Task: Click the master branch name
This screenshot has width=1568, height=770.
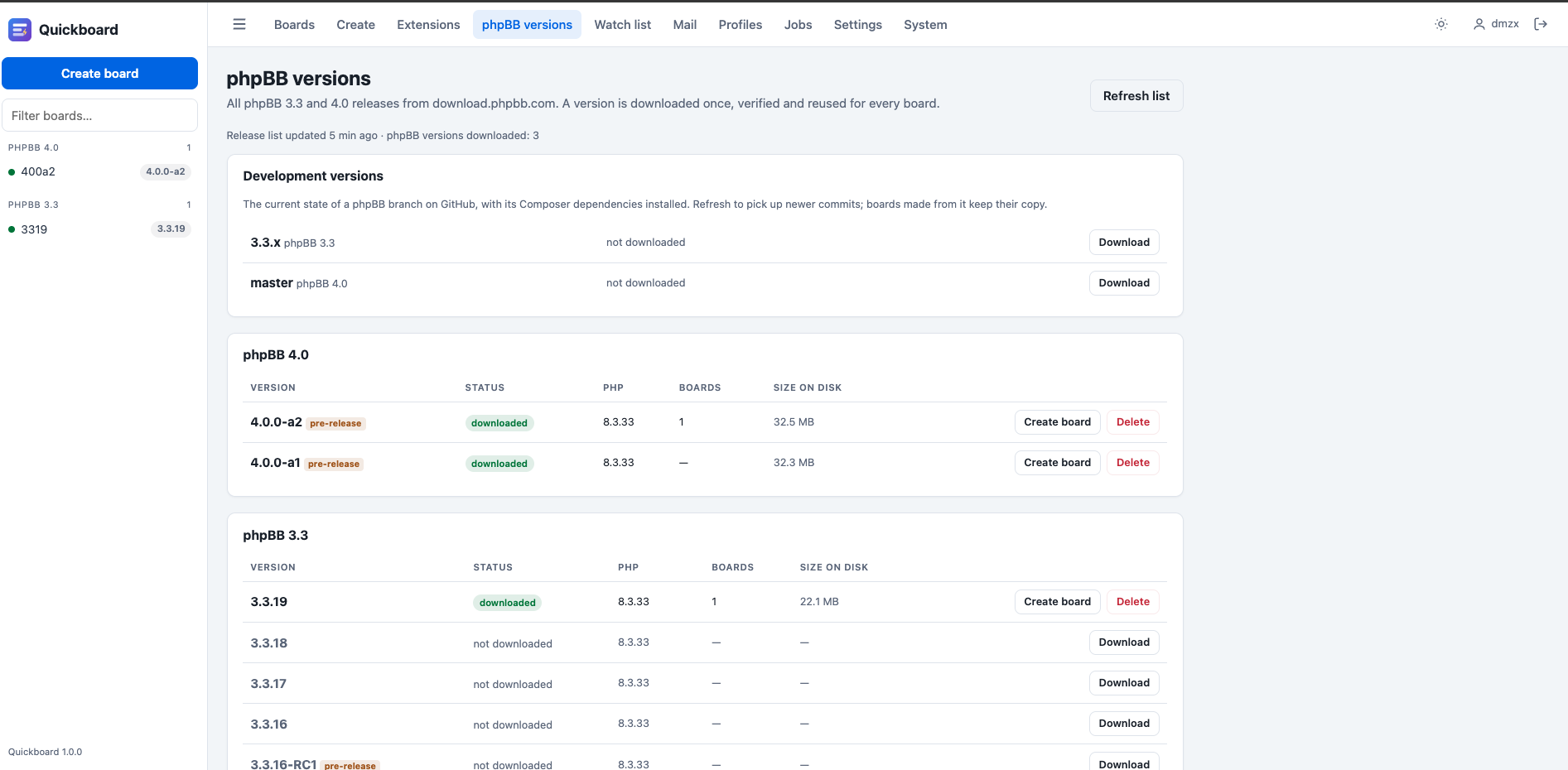Action: click(x=272, y=283)
